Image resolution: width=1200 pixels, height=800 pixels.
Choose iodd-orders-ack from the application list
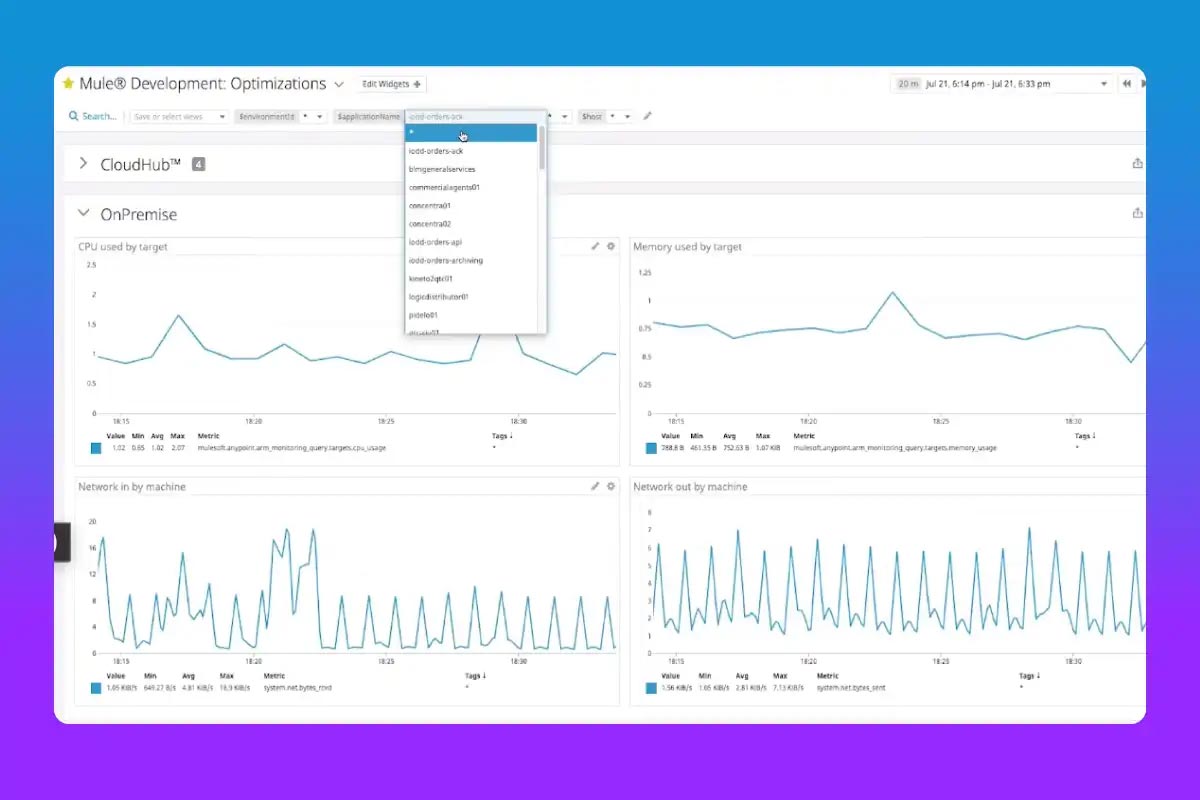pos(471,151)
